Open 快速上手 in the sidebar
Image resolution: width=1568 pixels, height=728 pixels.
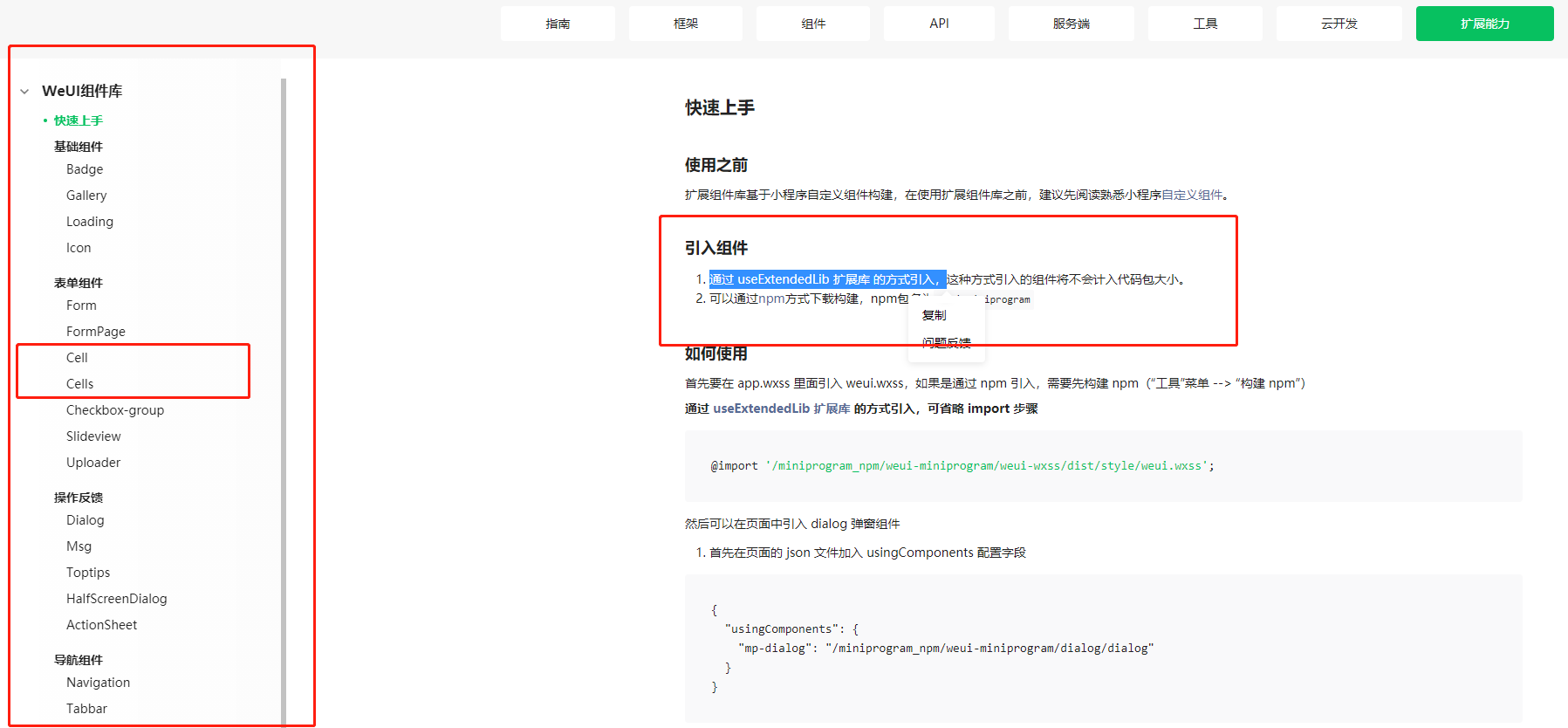[x=79, y=120]
